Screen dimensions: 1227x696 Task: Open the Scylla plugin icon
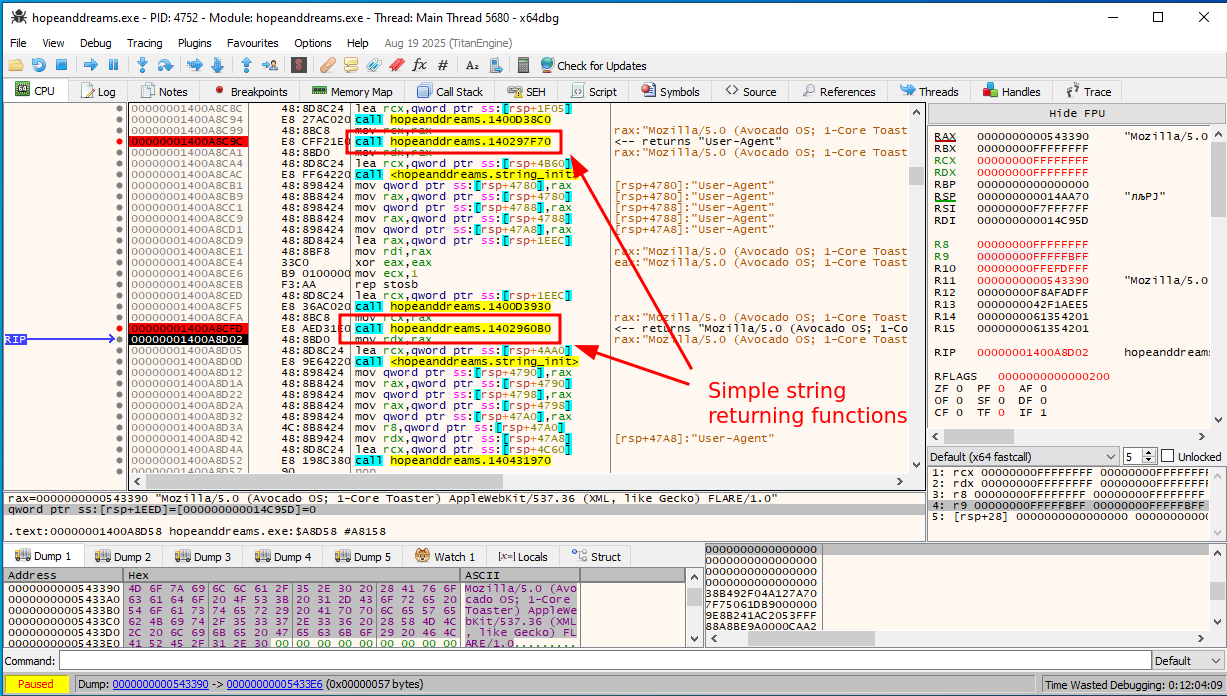tap(299, 65)
